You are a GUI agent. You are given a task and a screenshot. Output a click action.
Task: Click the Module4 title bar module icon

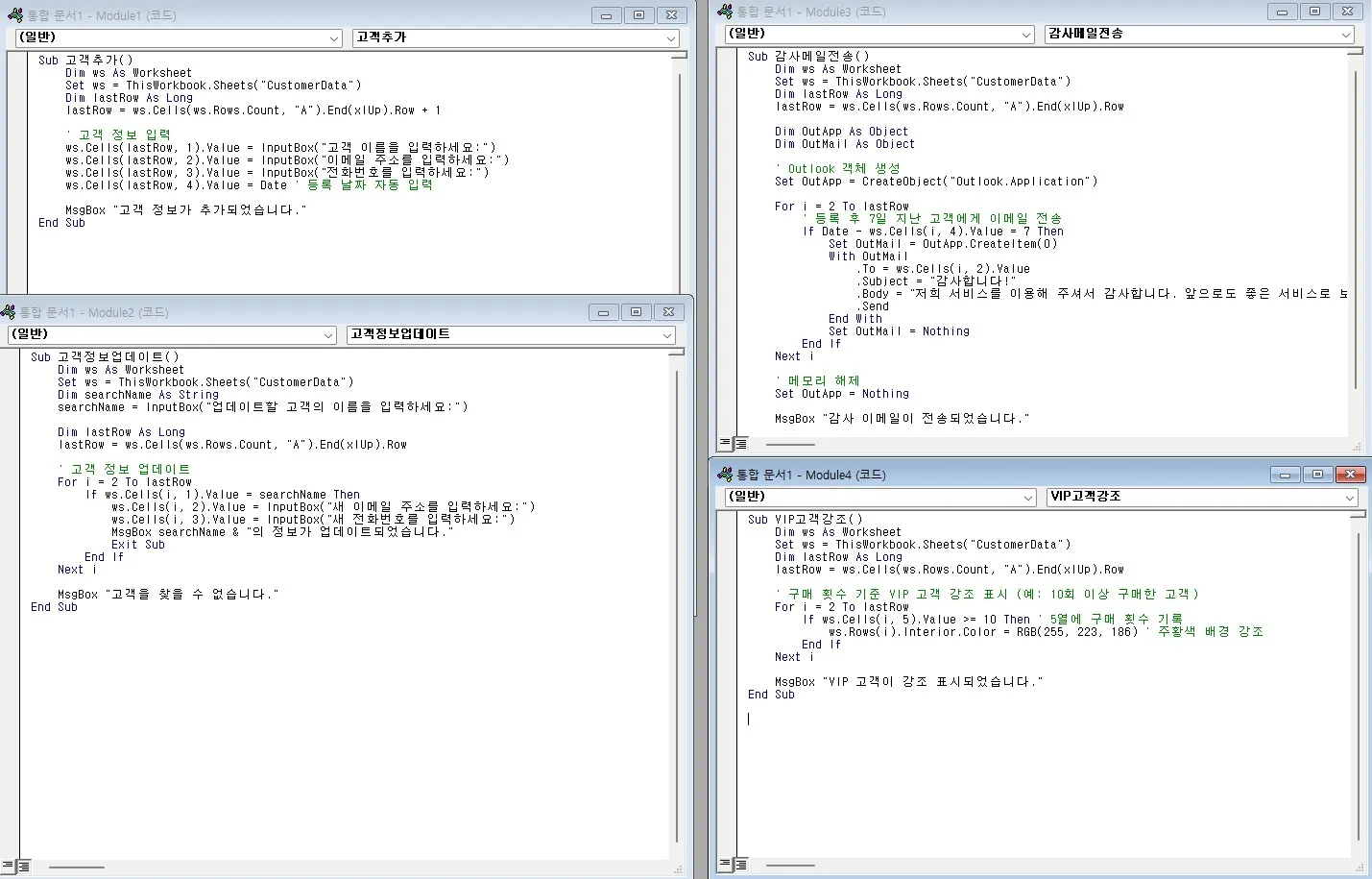(724, 475)
